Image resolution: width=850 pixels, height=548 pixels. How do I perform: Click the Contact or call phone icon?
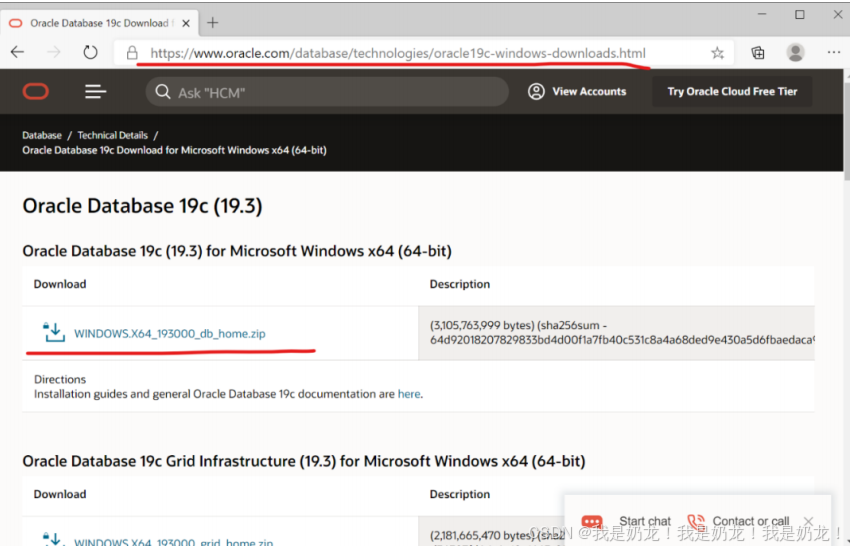pyautogui.click(x=696, y=521)
